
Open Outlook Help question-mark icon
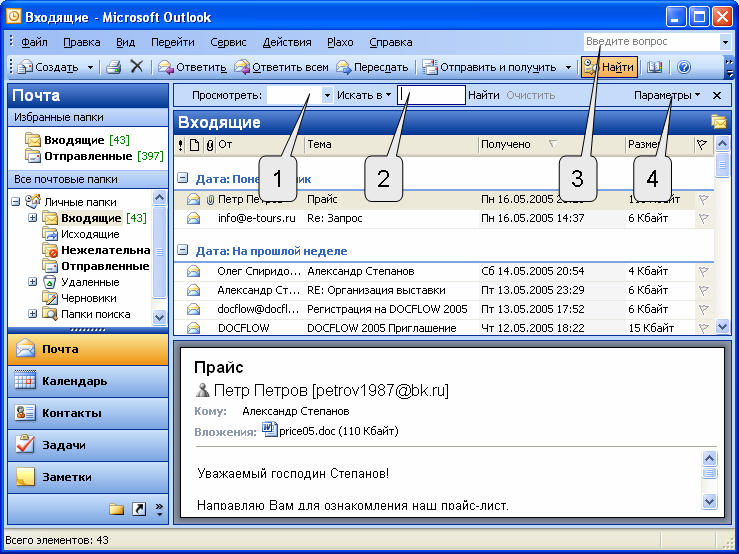(x=684, y=67)
